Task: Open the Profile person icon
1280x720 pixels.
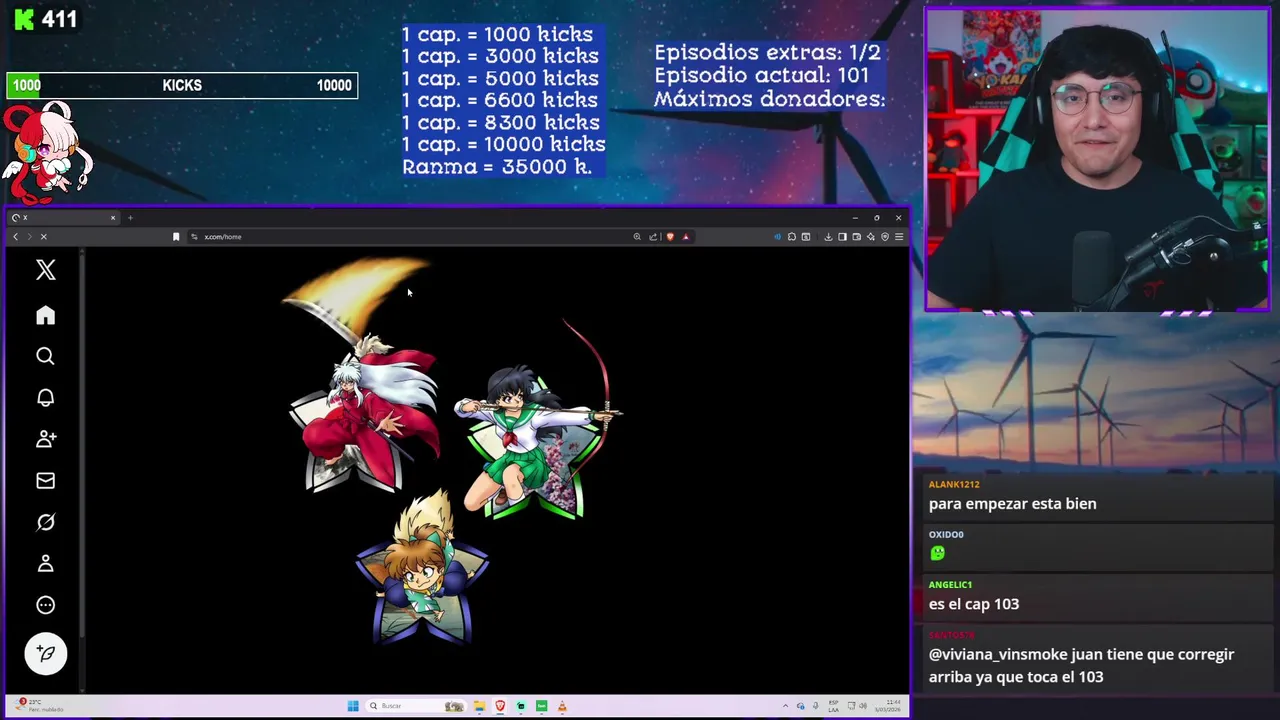Action: click(45, 564)
